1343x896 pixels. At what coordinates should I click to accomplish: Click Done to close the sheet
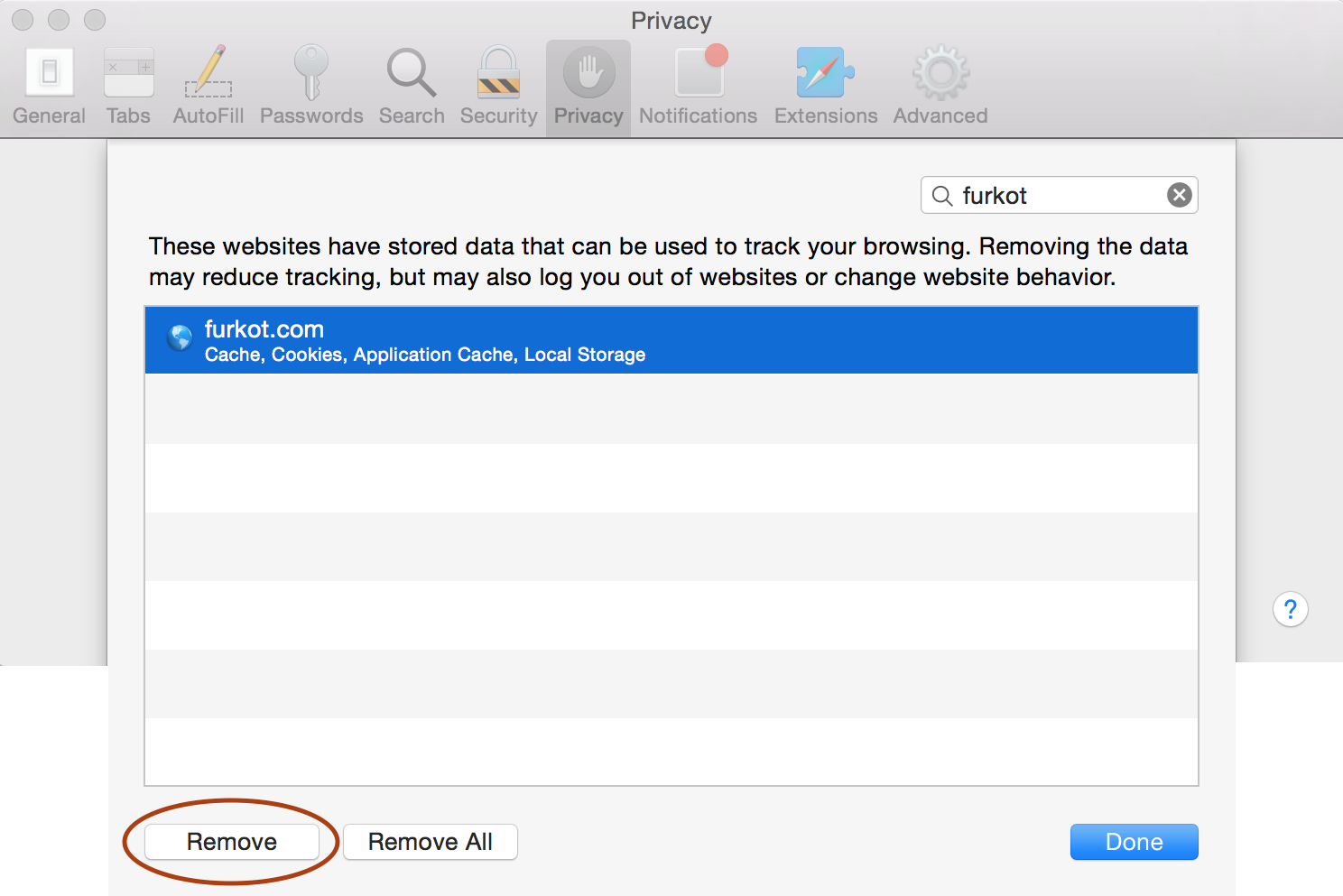click(1134, 842)
